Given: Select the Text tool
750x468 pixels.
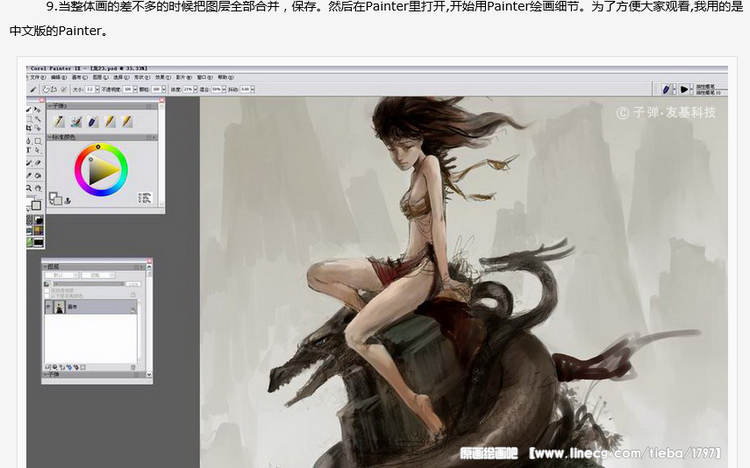Looking at the screenshot, I should (x=28, y=150).
